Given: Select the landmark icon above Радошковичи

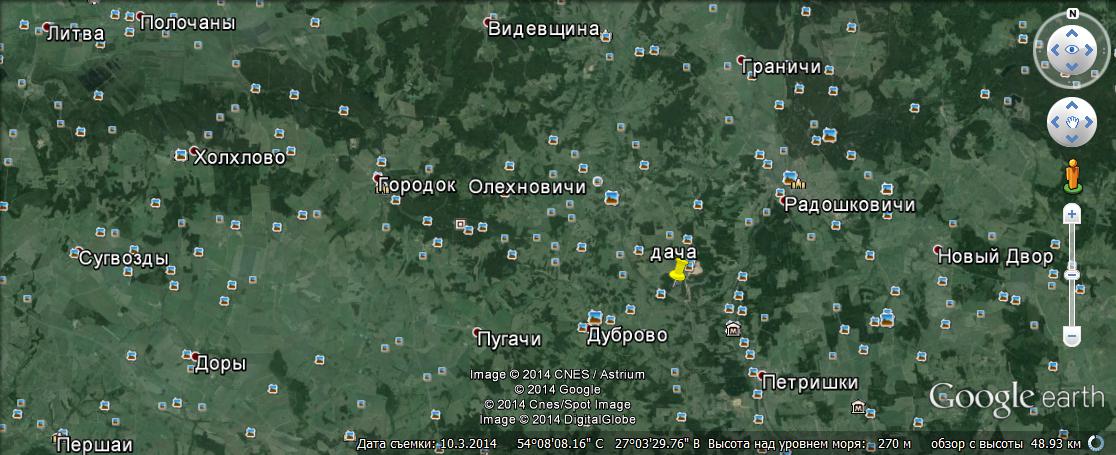Looking at the screenshot, I should pyautogui.click(x=795, y=179).
